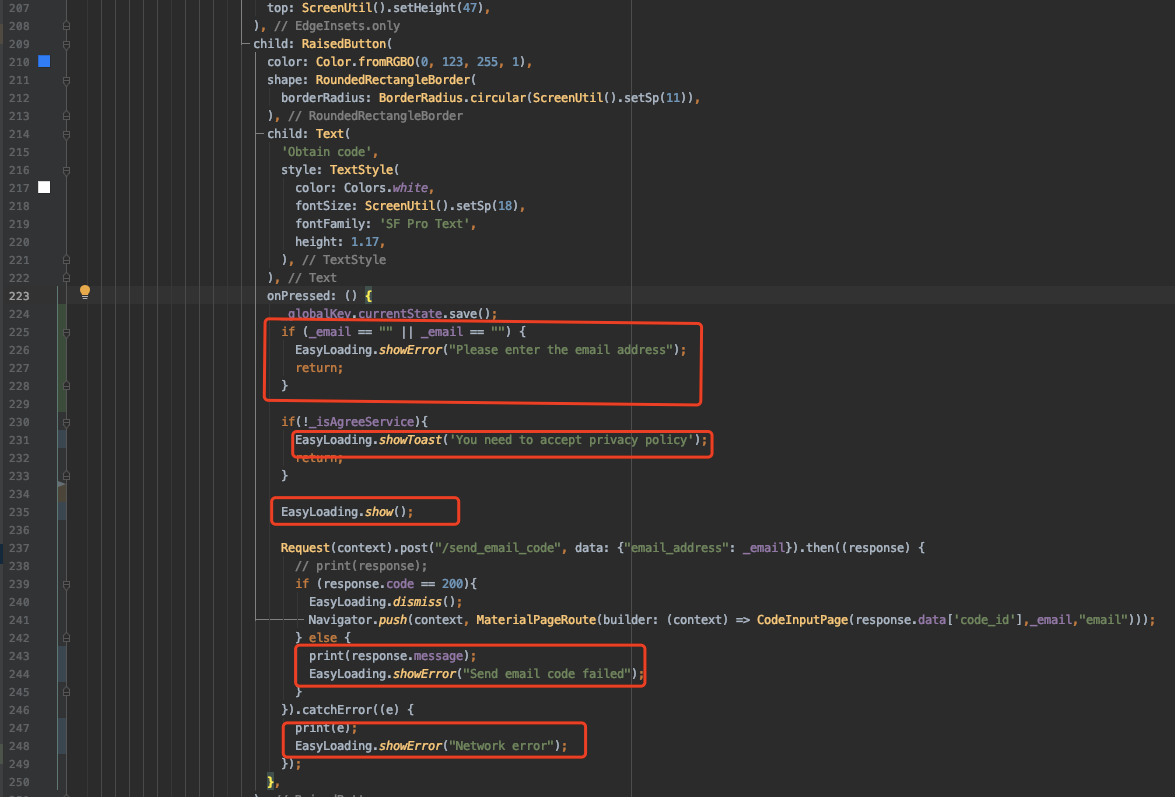This screenshot has height=797, width=1175.
Task: Click the return; statement on line 227
Action: pyautogui.click(x=319, y=368)
